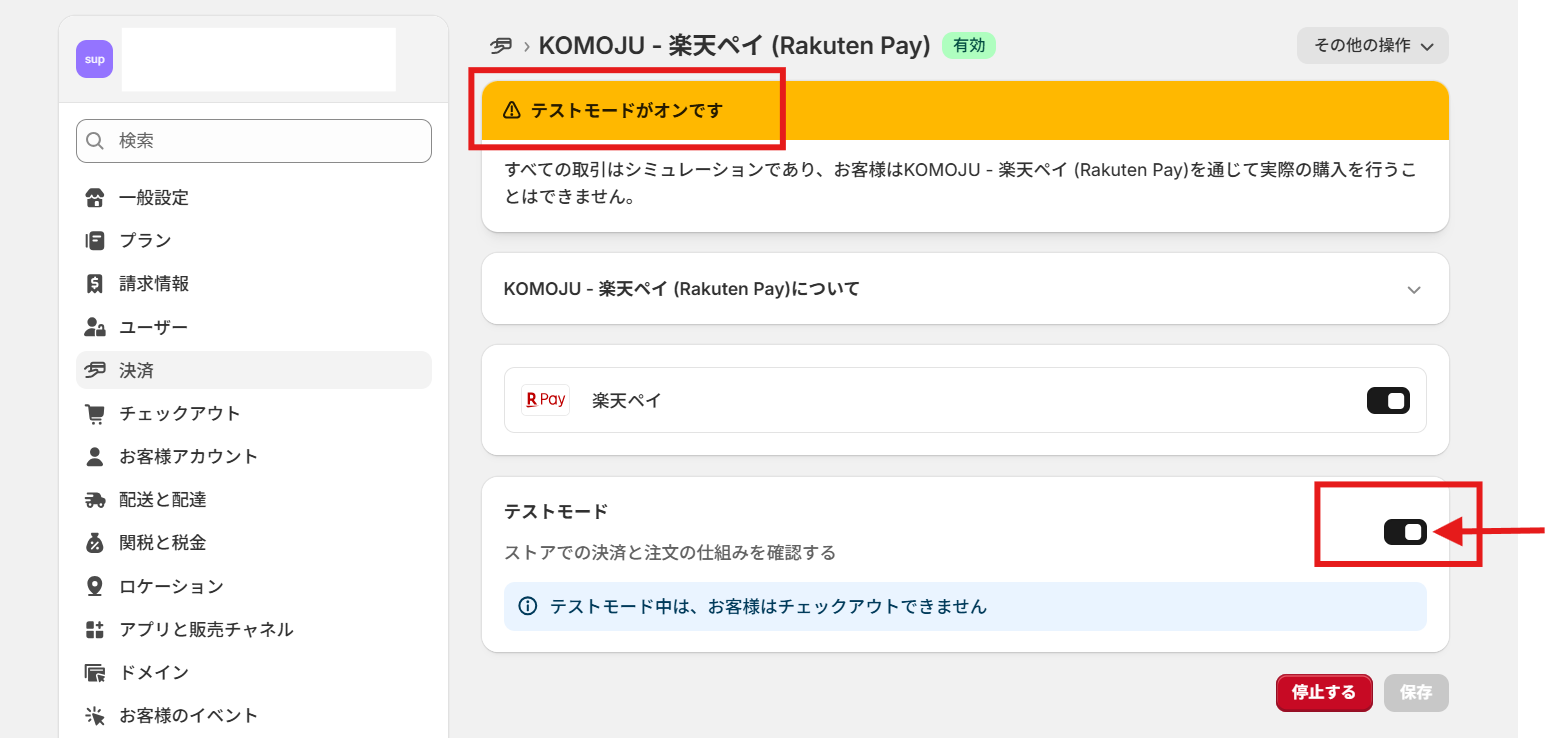Disable the 楽天ペイ payment toggle
1545x738 pixels.
click(1388, 399)
